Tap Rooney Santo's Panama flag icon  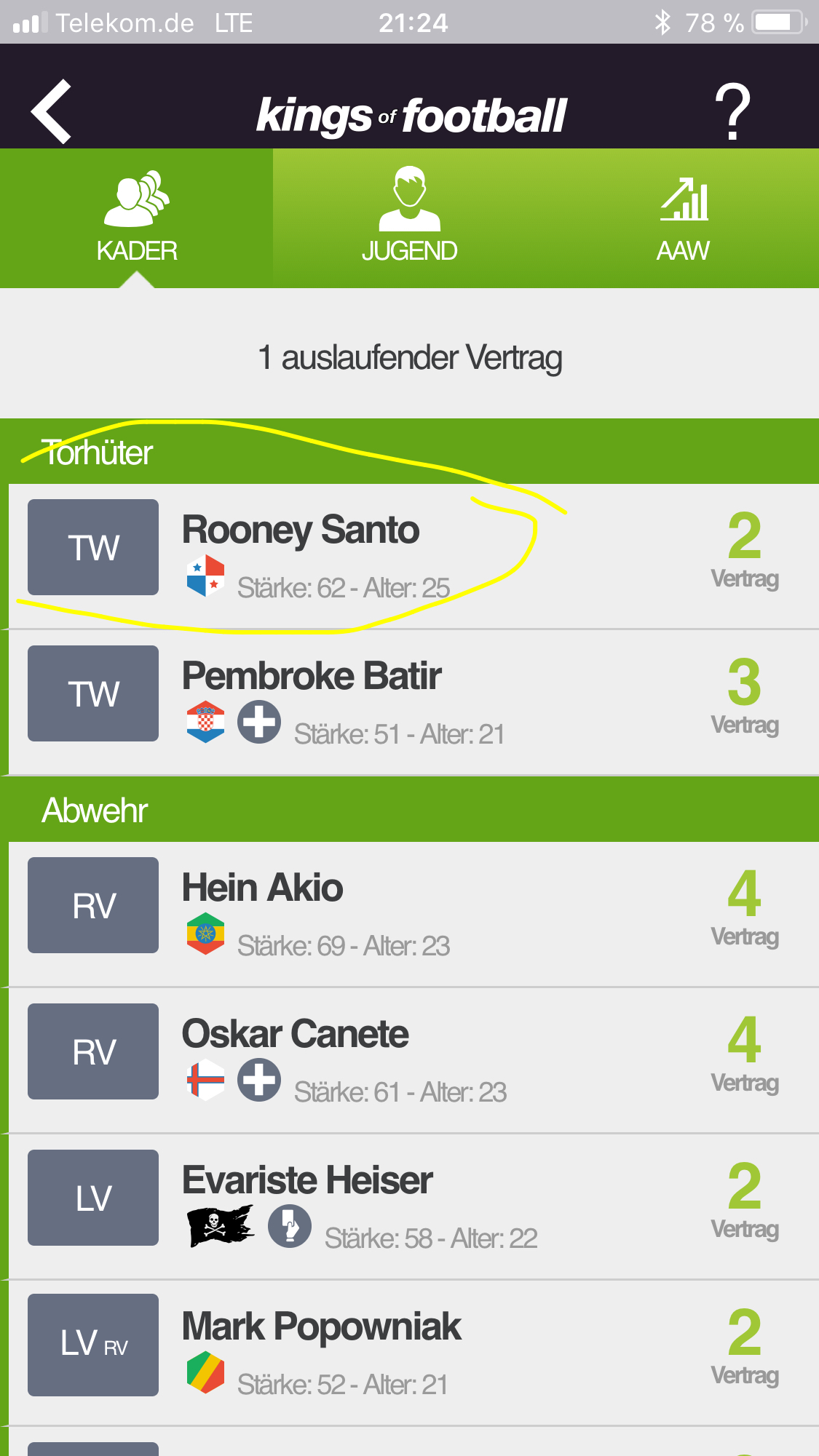(206, 576)
